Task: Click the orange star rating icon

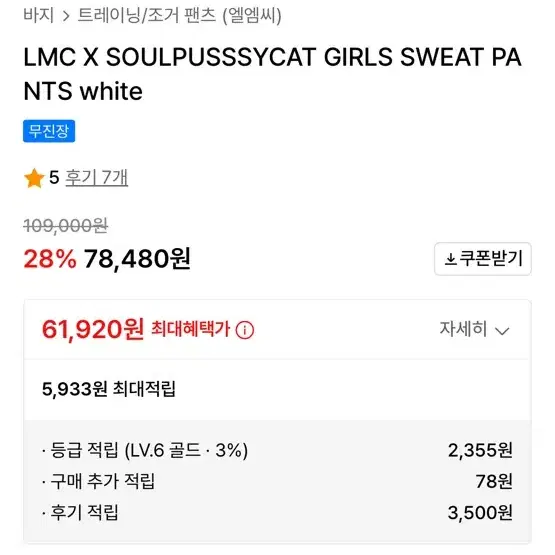Action: tap(34, 178)
